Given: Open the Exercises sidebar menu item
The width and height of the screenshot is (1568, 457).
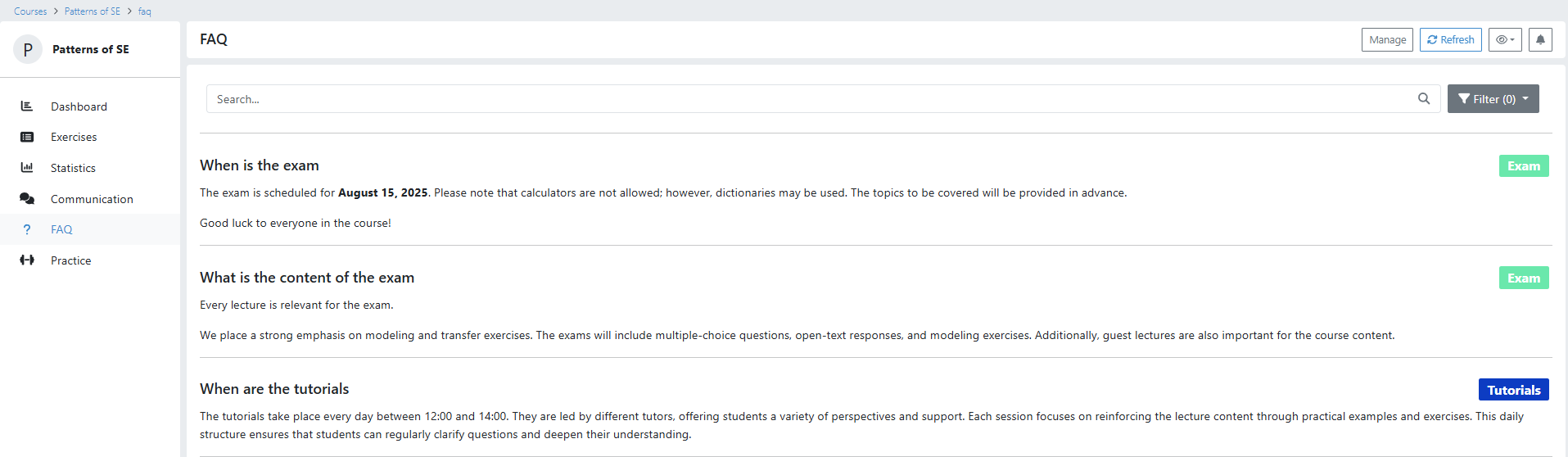Looking at the screenshot, I should pyautogui.click(x=74, y=138).
